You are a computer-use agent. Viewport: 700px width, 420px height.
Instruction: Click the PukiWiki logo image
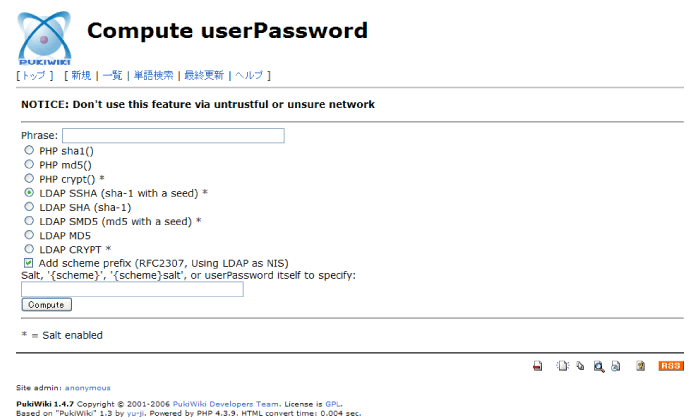pyautogui.click(x=44, y=38)
